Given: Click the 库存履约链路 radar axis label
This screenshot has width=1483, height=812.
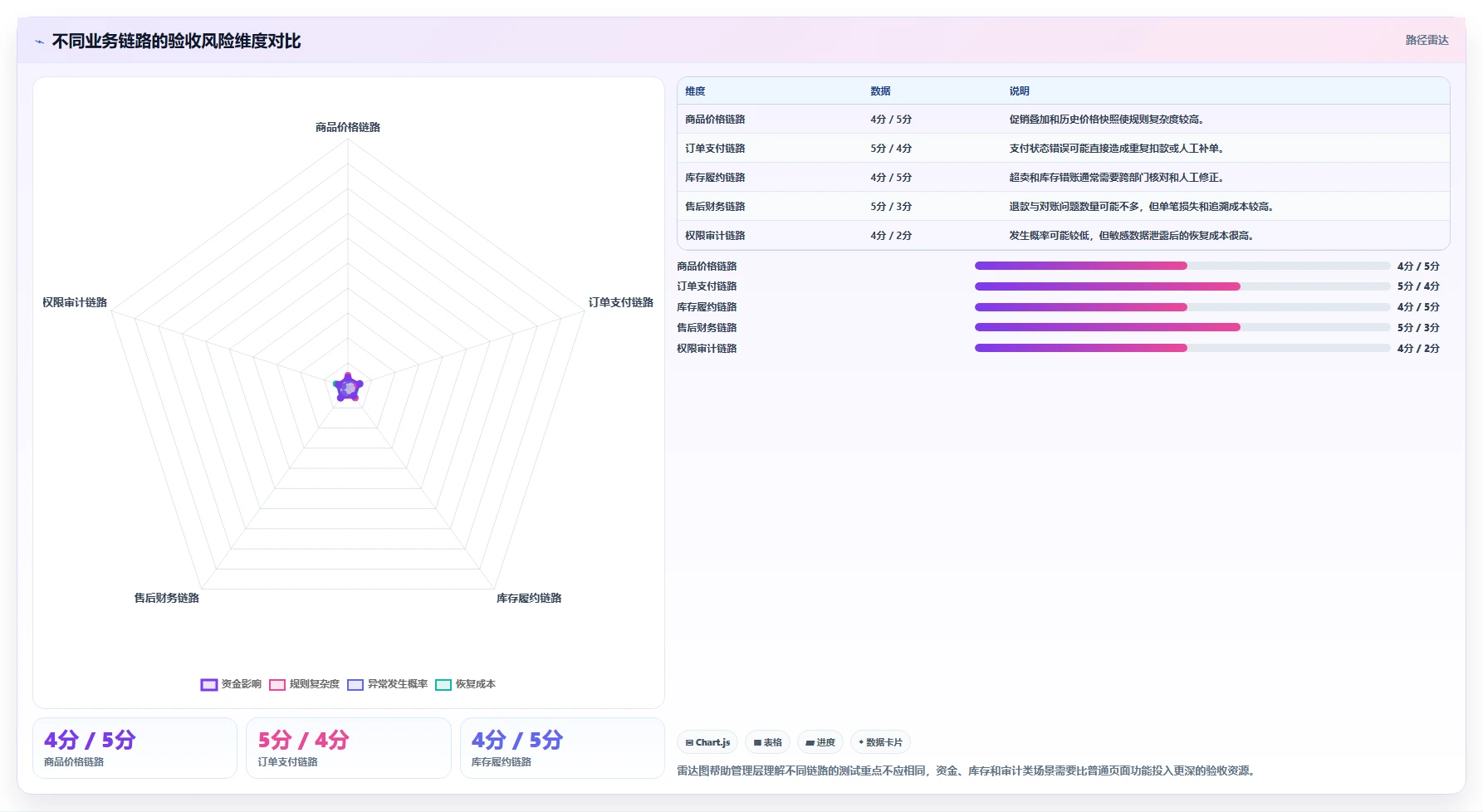Looking at the screenshot, I should tap(529, 598).
